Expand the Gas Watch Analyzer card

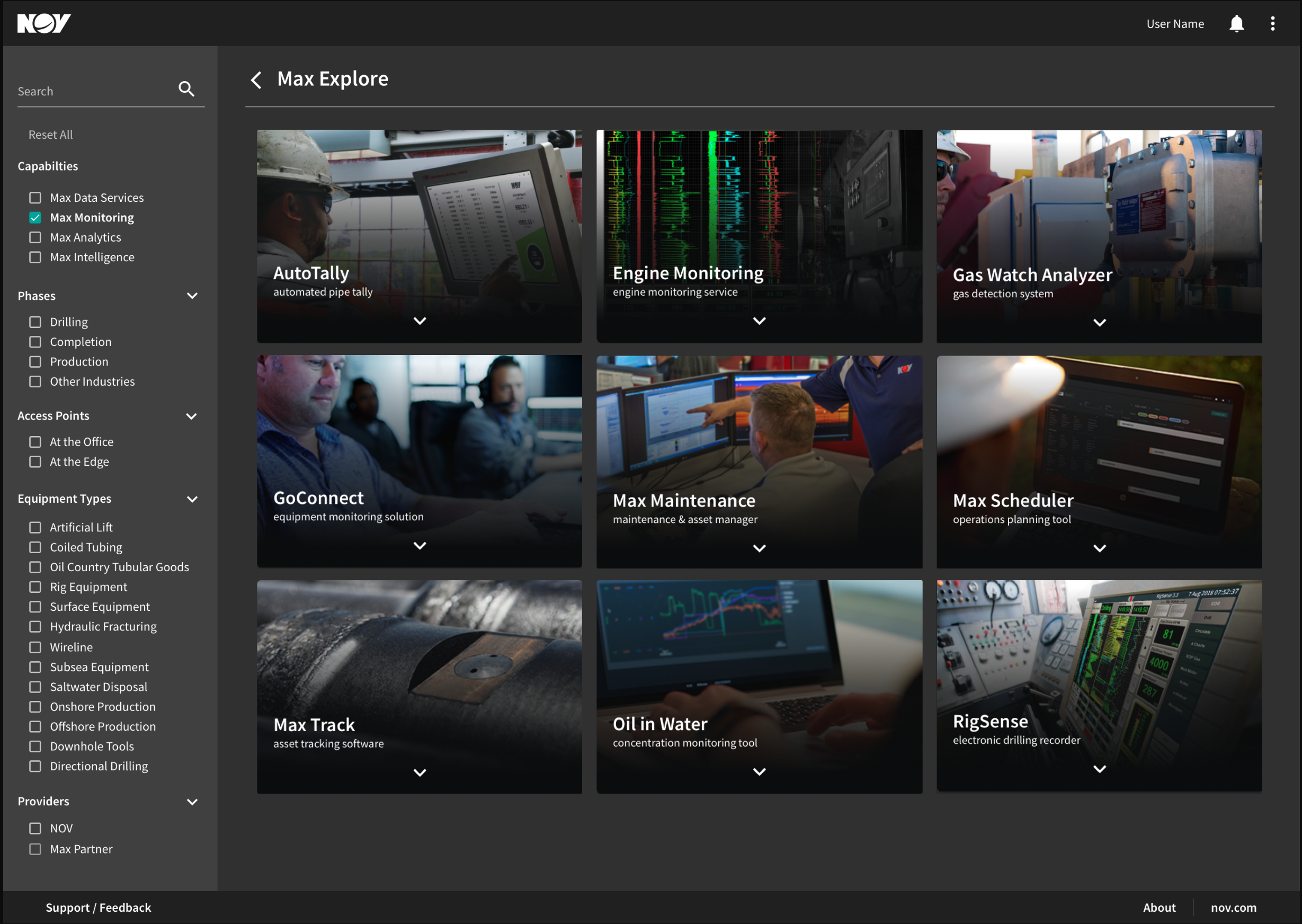point(1100,323)
